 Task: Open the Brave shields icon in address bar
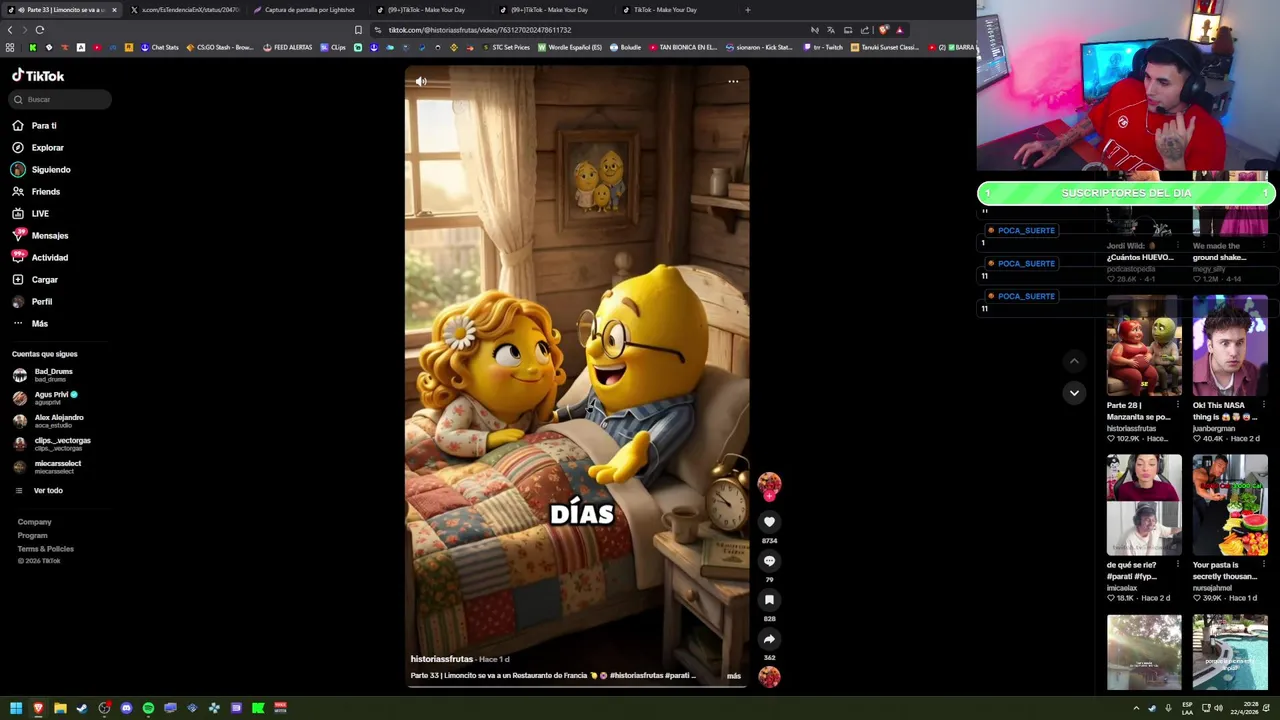point(883,30)
